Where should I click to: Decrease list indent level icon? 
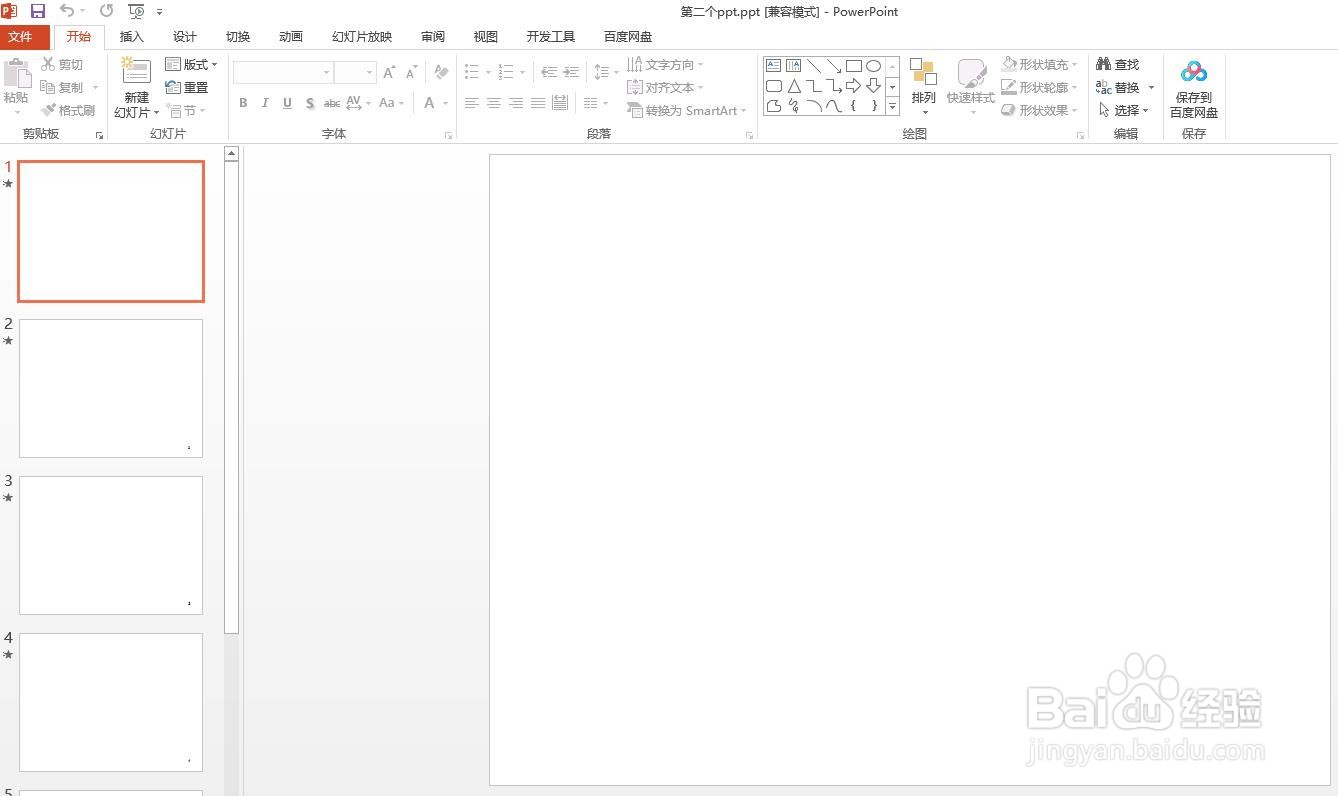click(x=549, y=72)
